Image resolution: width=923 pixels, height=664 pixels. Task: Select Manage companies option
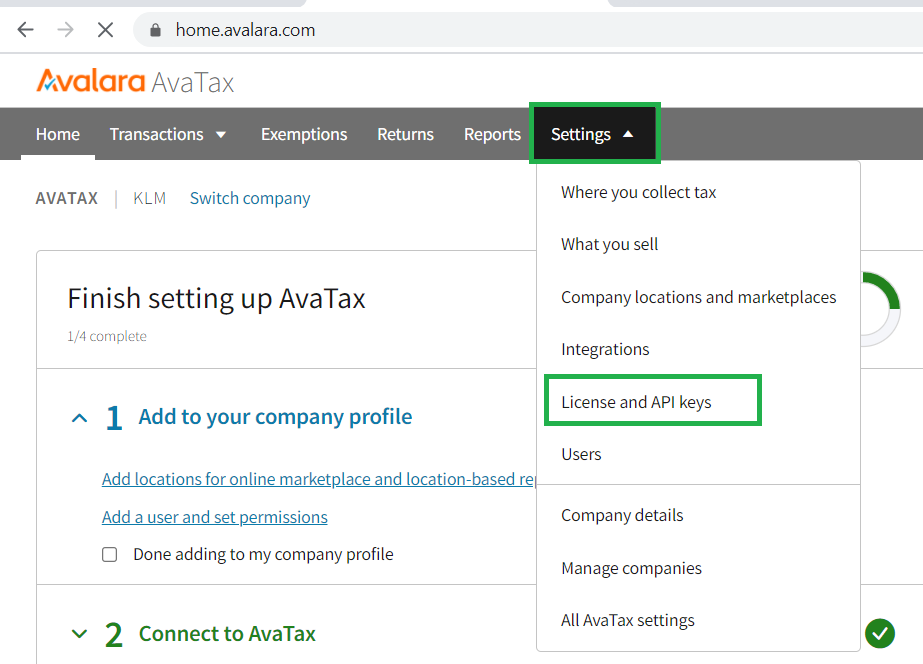tap(631, 569)
